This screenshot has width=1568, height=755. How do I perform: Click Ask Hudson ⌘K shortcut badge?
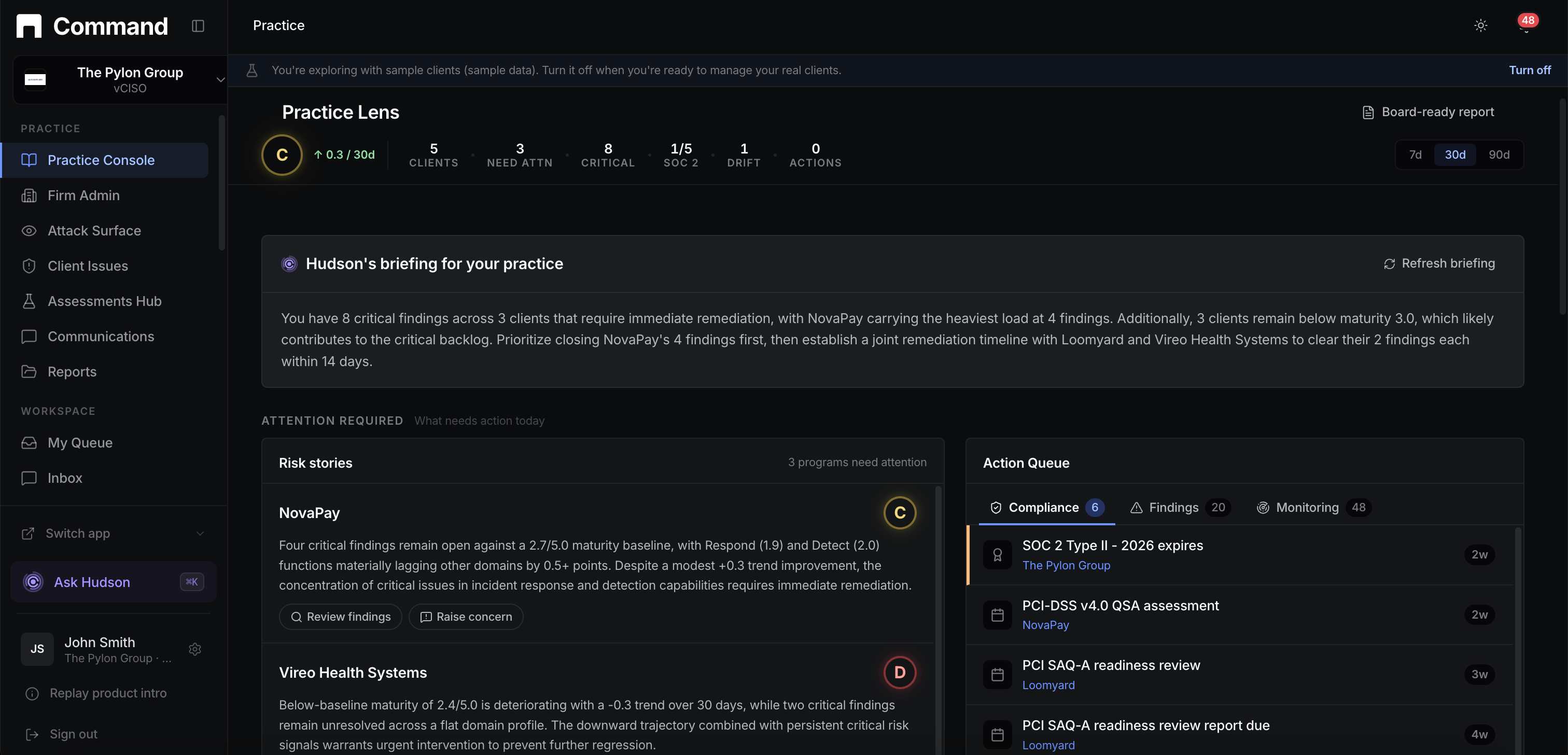[x=192, y=582]
